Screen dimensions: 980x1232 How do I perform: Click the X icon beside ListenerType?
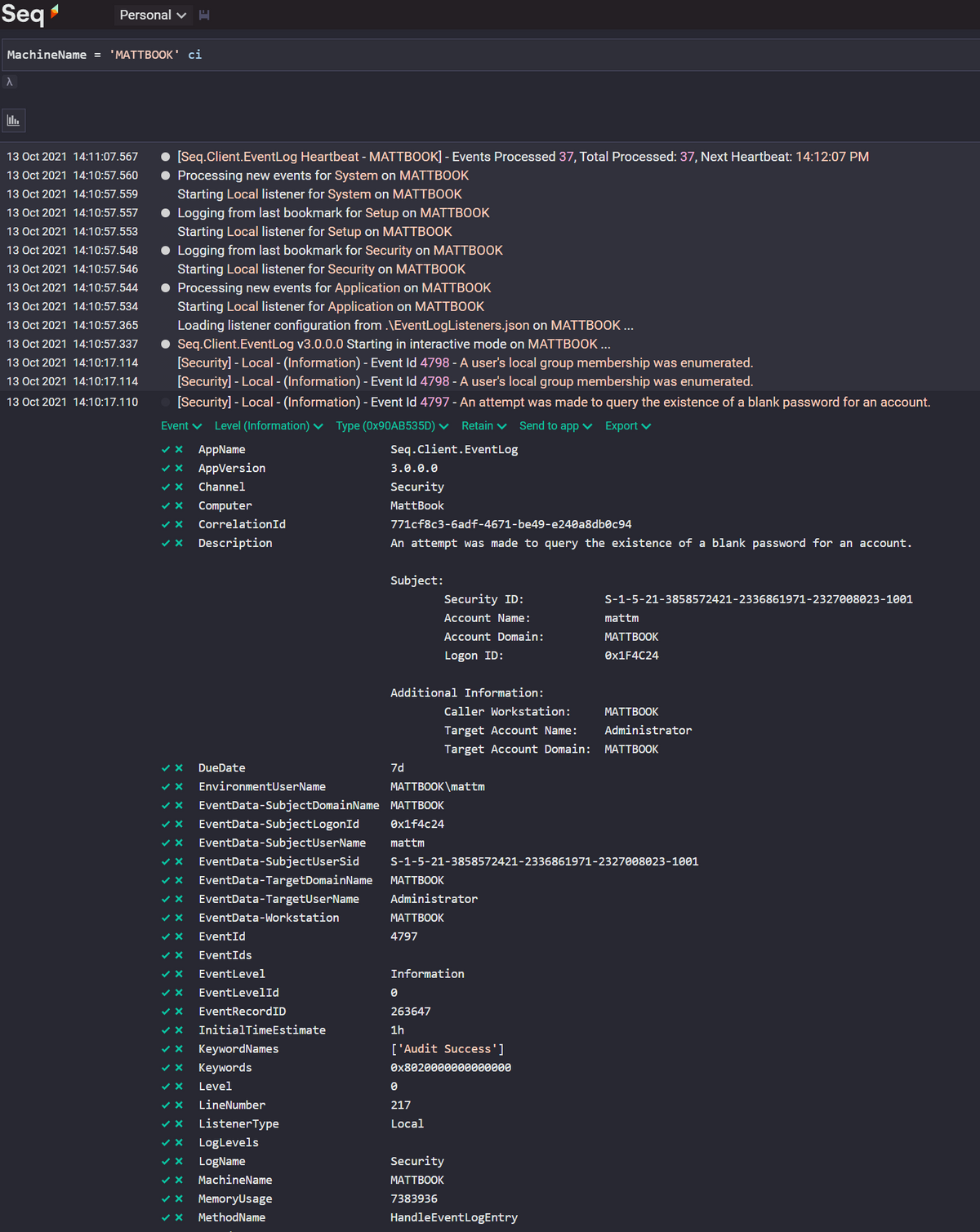(x=179, y=1124)
